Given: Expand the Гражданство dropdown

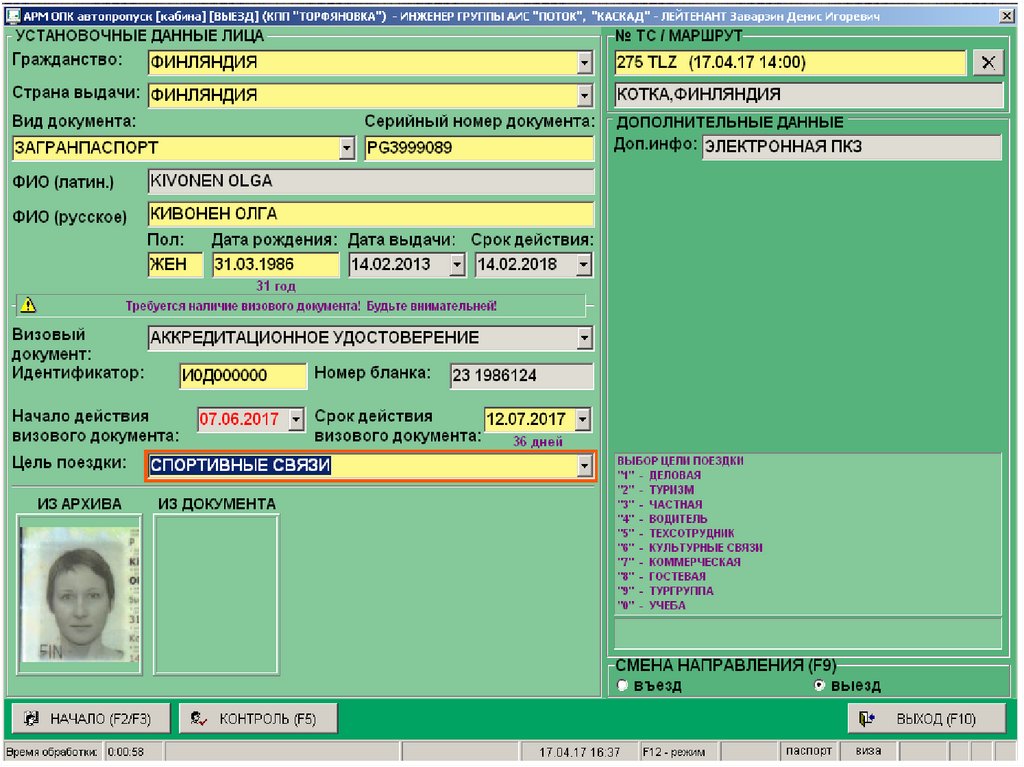Looking at the screenshot, I should point(585,63).
